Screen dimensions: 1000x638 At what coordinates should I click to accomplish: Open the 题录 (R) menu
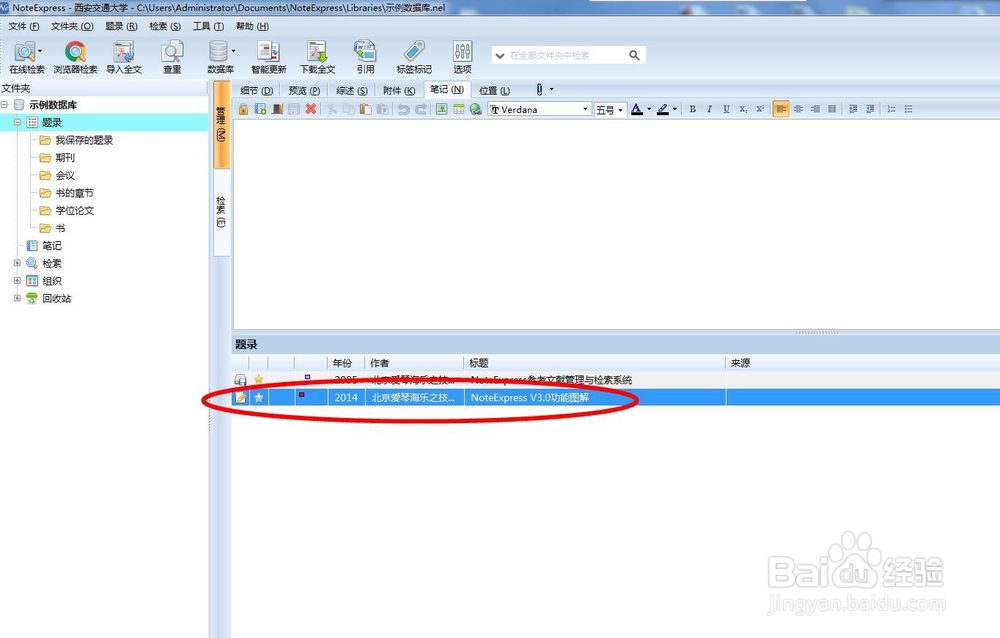point(121,26)
